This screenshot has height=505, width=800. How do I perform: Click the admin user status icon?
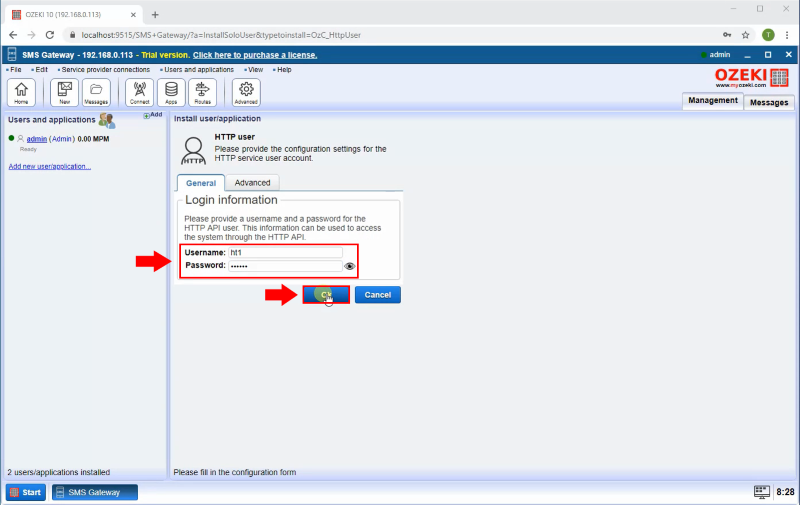point(704,55)
